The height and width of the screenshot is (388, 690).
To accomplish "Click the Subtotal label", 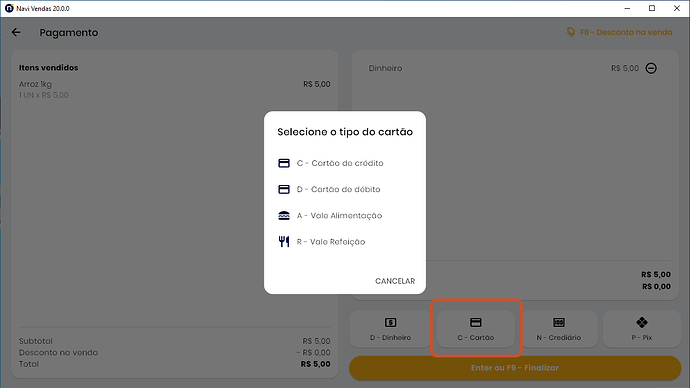I will [36, 341].
